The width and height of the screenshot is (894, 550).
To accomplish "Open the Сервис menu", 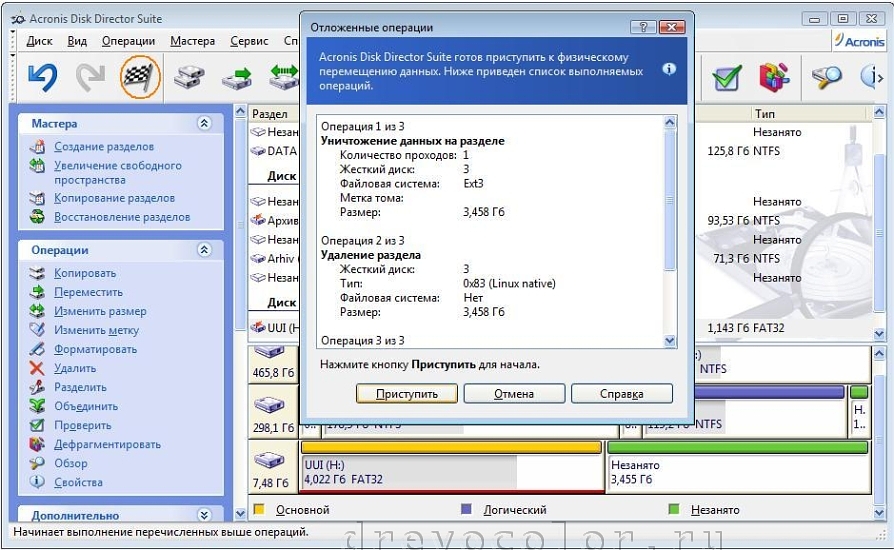I will (248, 41).
